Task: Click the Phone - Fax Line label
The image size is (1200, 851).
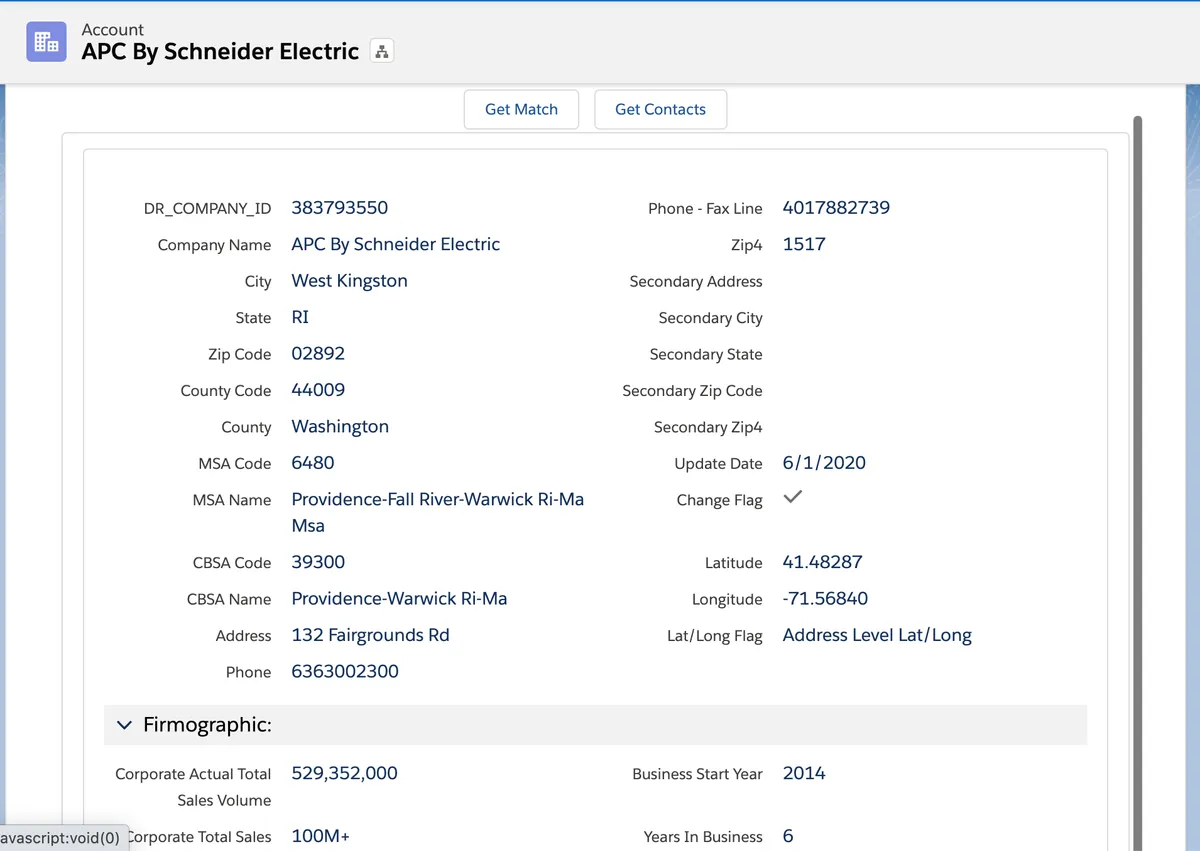Action: [x=705, y=209]
